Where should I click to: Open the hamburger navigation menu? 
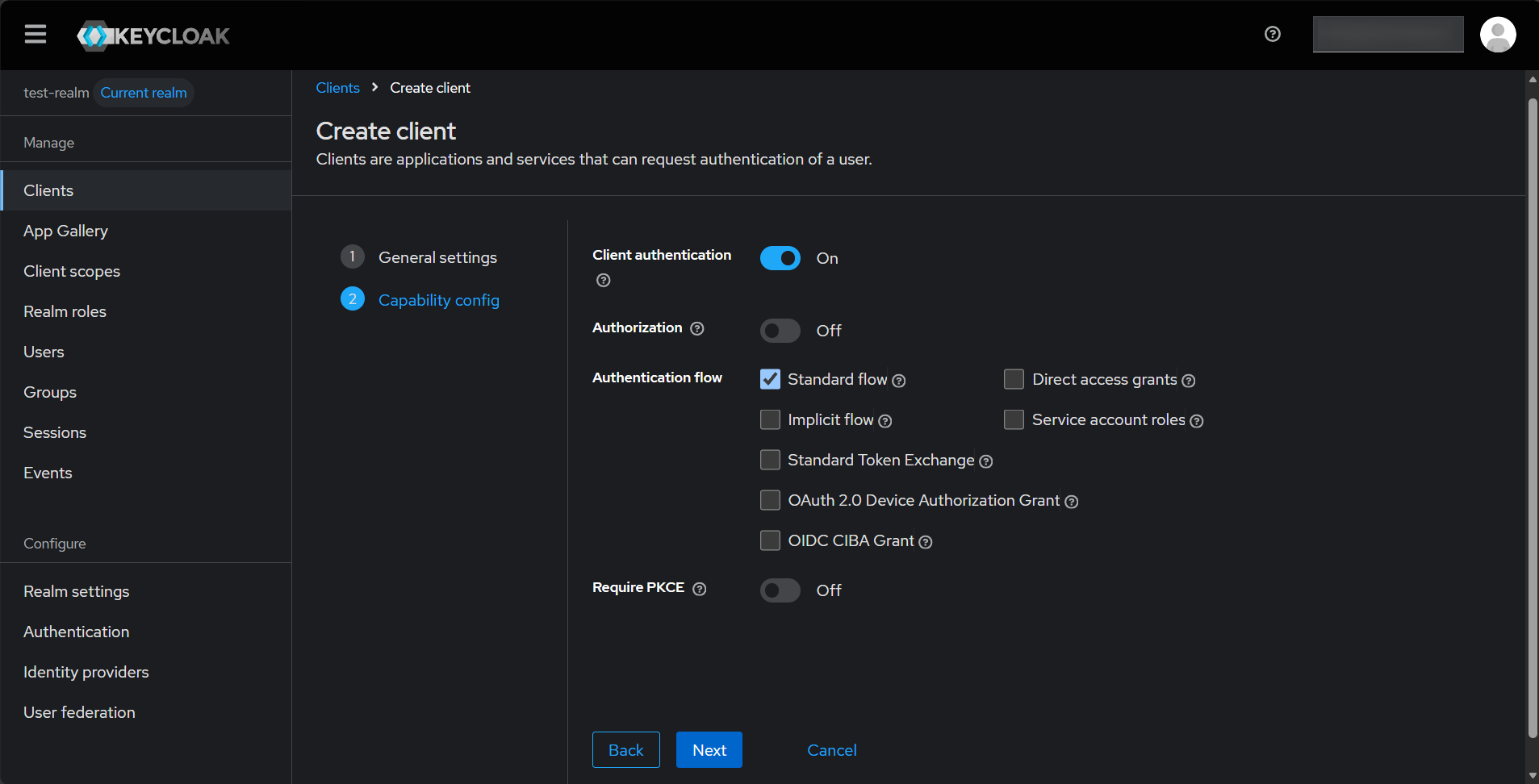pyautogui.click(x=36, y=35)
